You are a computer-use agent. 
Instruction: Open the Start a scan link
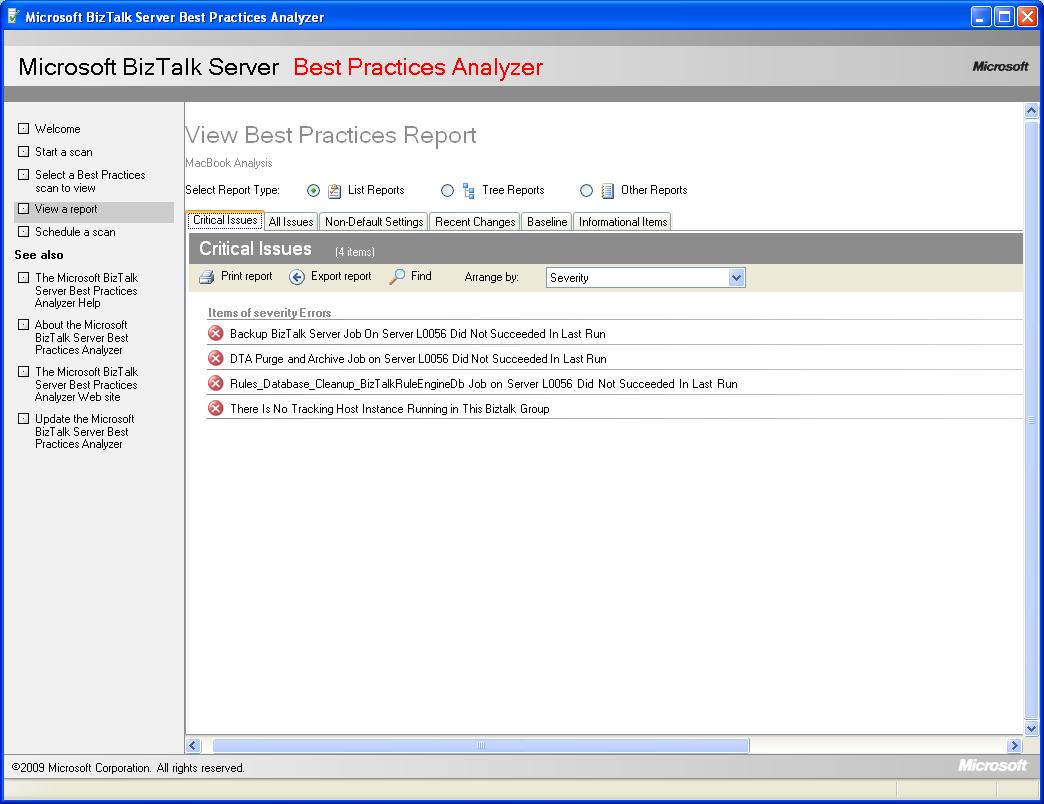click(x=63, y=152)
